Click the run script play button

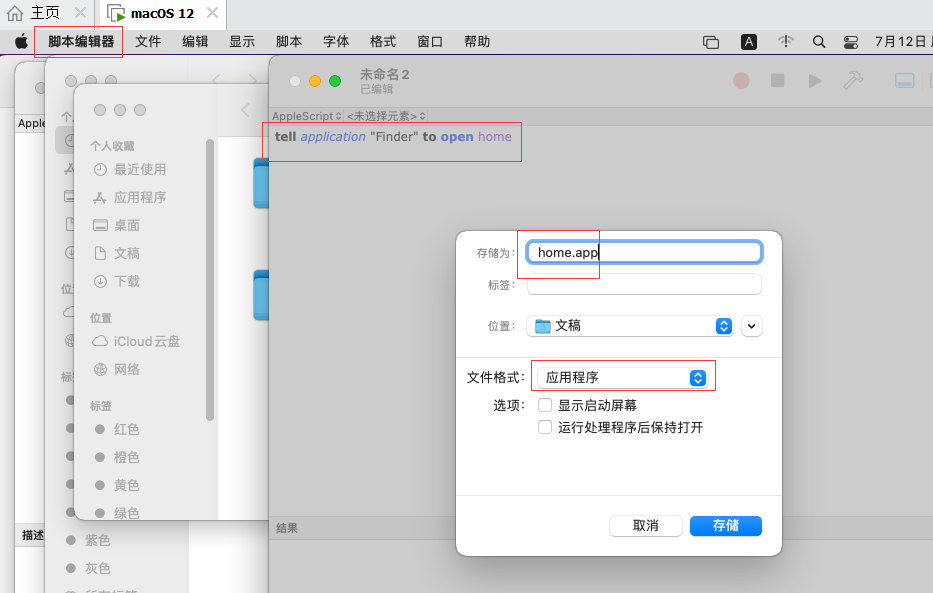[x=815, y=80]
